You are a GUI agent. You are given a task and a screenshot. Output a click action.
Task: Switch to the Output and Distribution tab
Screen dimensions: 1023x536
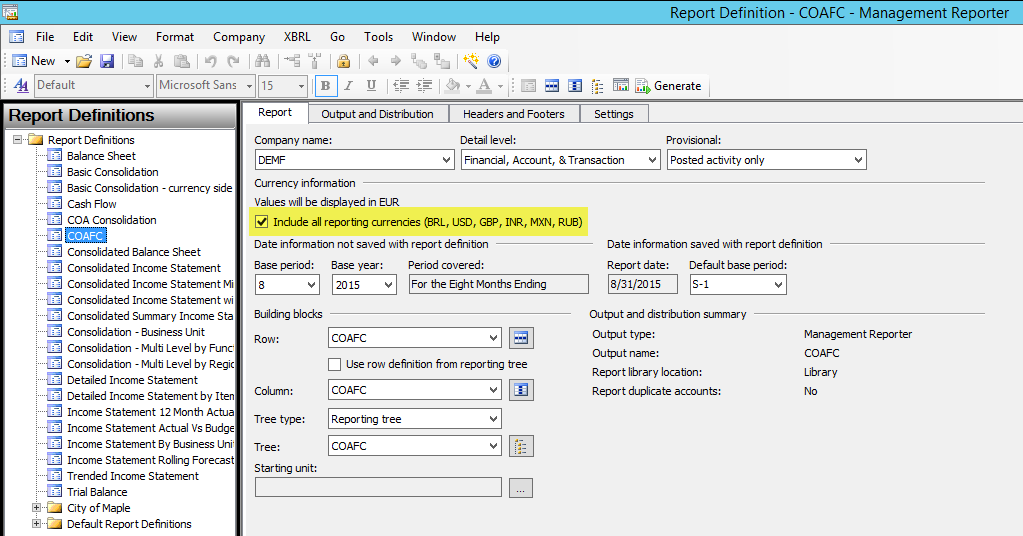pos(377,114)
